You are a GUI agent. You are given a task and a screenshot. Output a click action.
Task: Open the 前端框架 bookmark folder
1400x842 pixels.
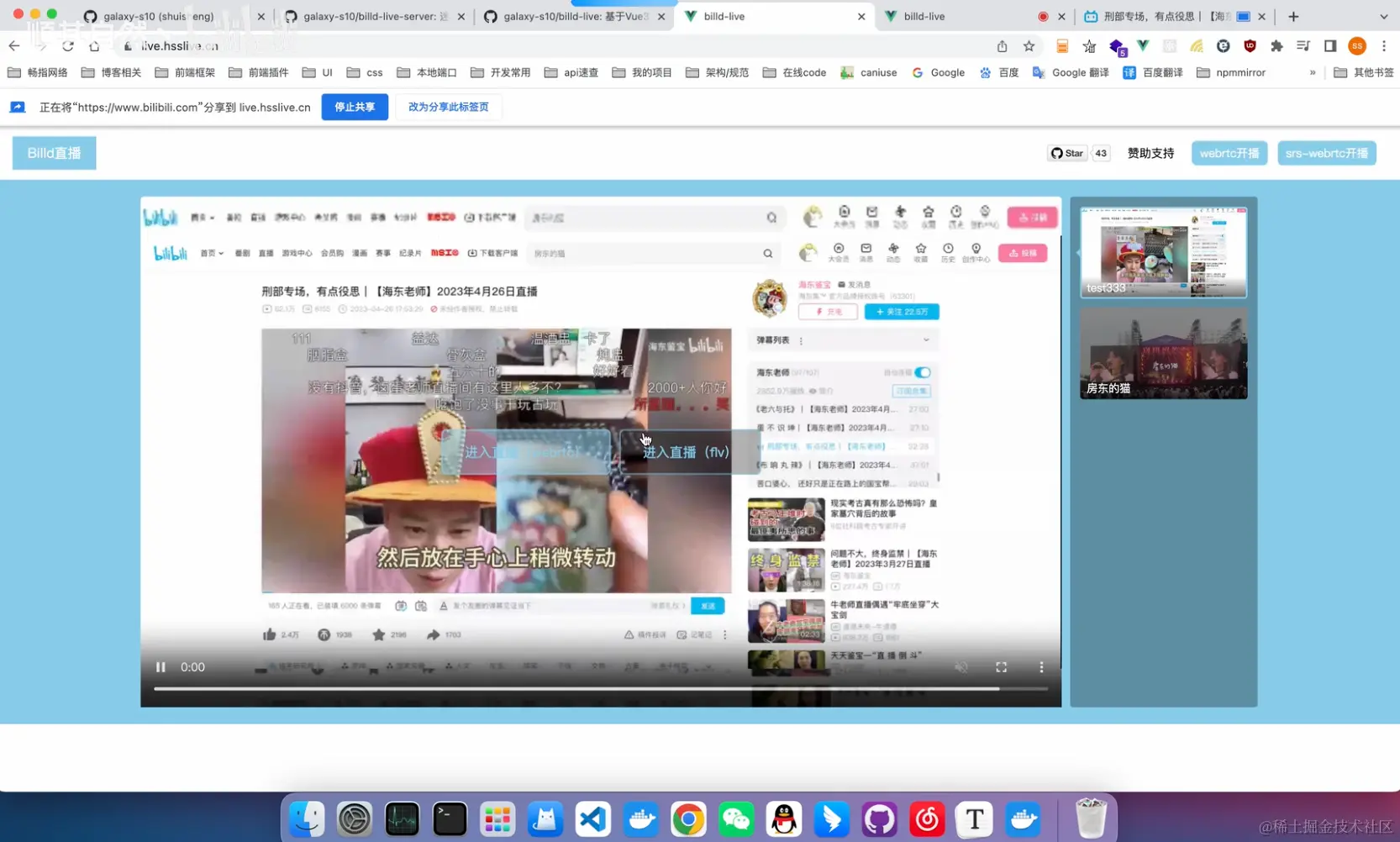tap(185, 72)
